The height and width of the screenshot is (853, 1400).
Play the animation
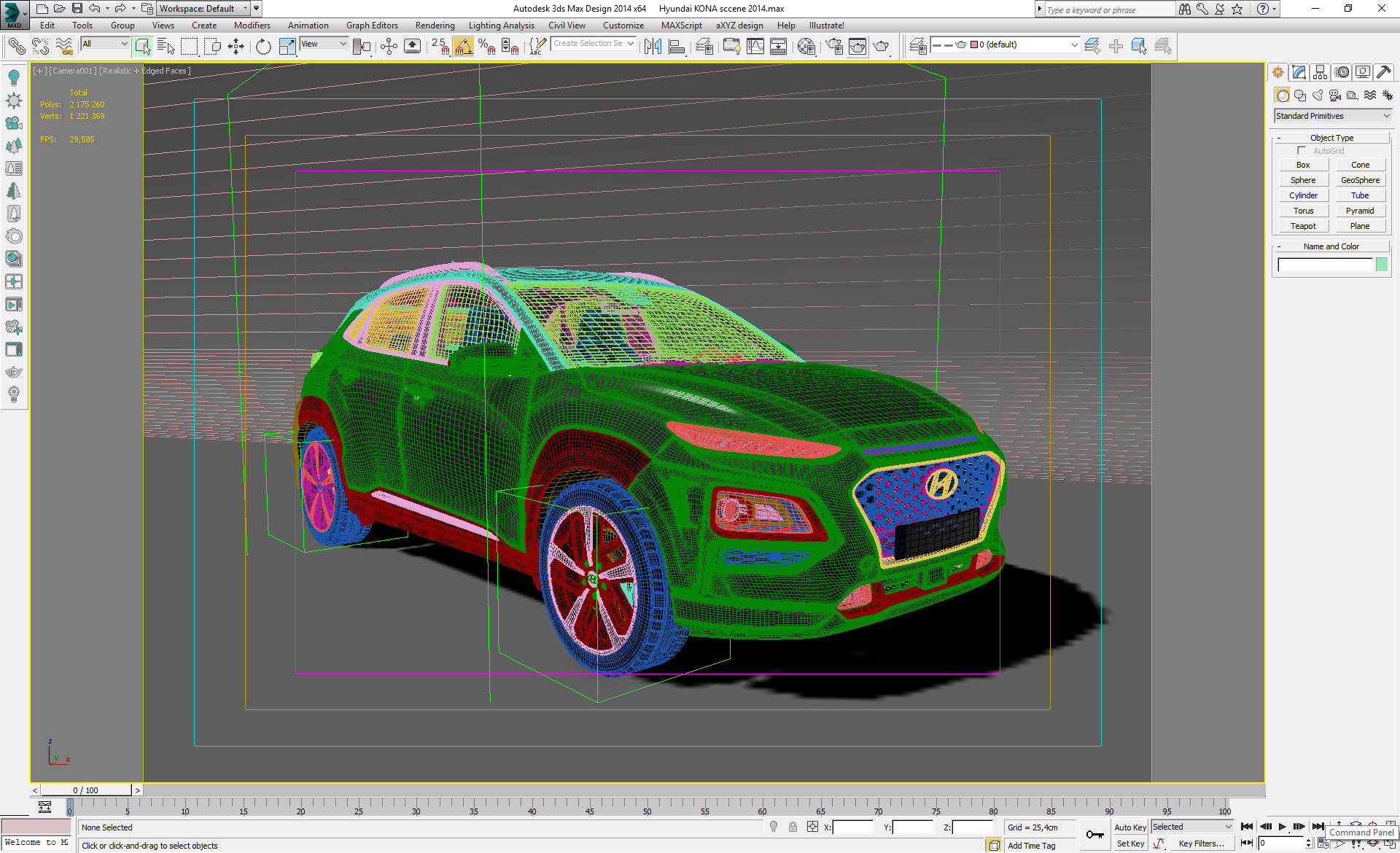1282,827
